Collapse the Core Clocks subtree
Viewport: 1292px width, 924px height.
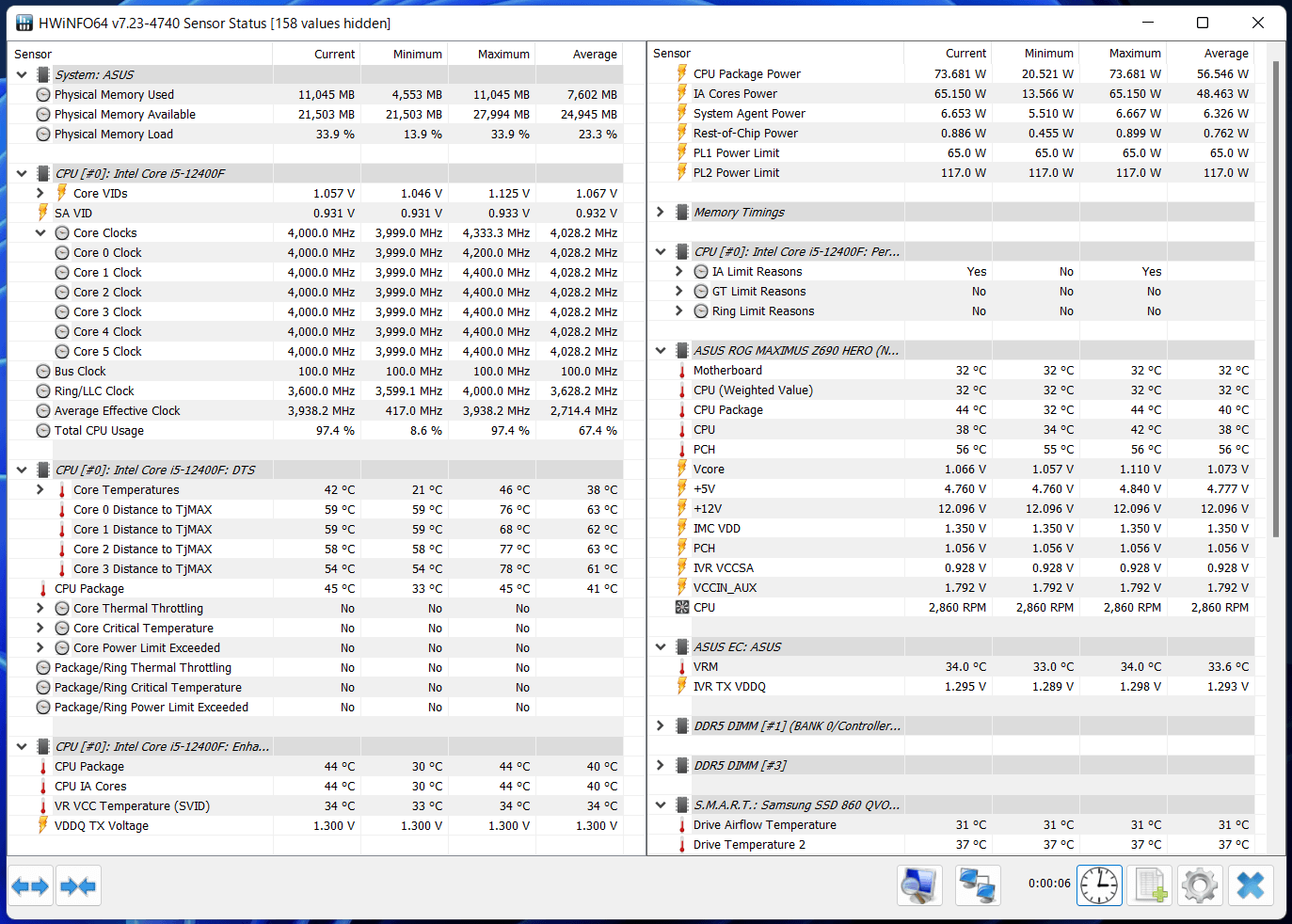pyautogui.click(x=40, y=232)
